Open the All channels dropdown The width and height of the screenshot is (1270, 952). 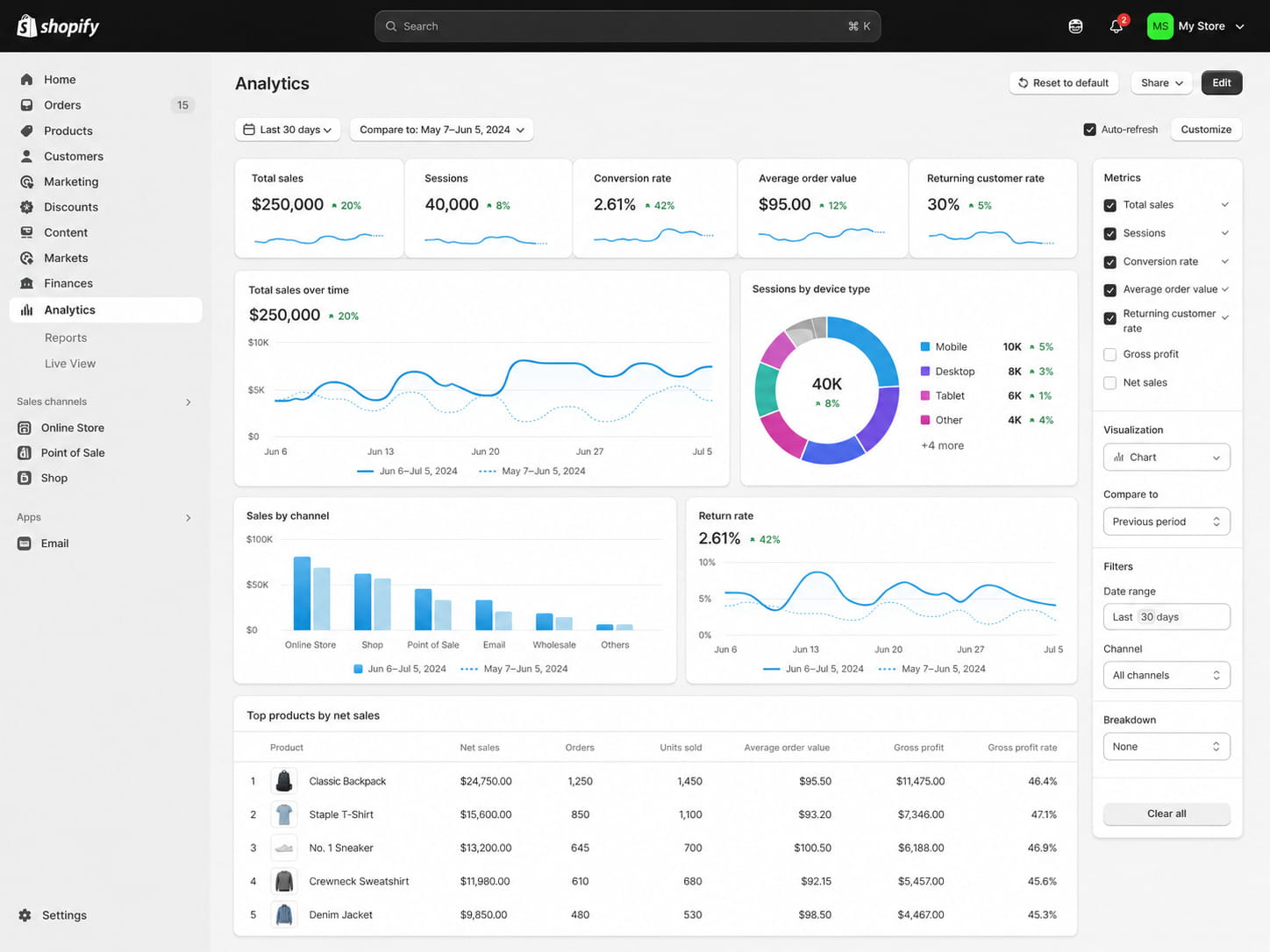click(x=1167, y=675)
